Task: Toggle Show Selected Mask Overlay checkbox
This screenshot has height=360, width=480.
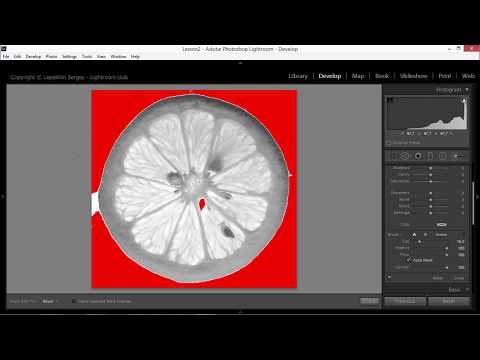Action: 74,301
